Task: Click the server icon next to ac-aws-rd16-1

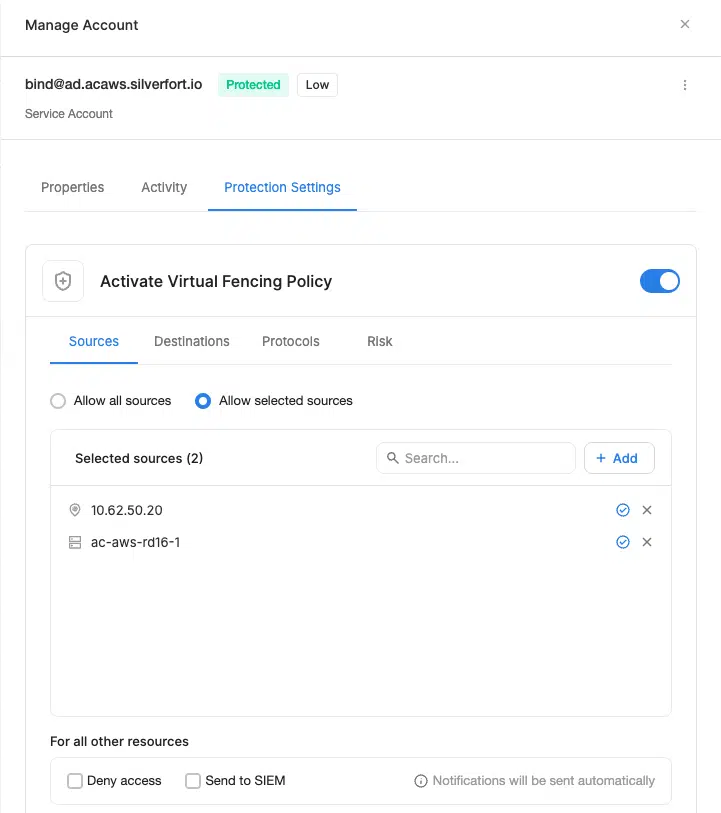Action: click(74, 542)
